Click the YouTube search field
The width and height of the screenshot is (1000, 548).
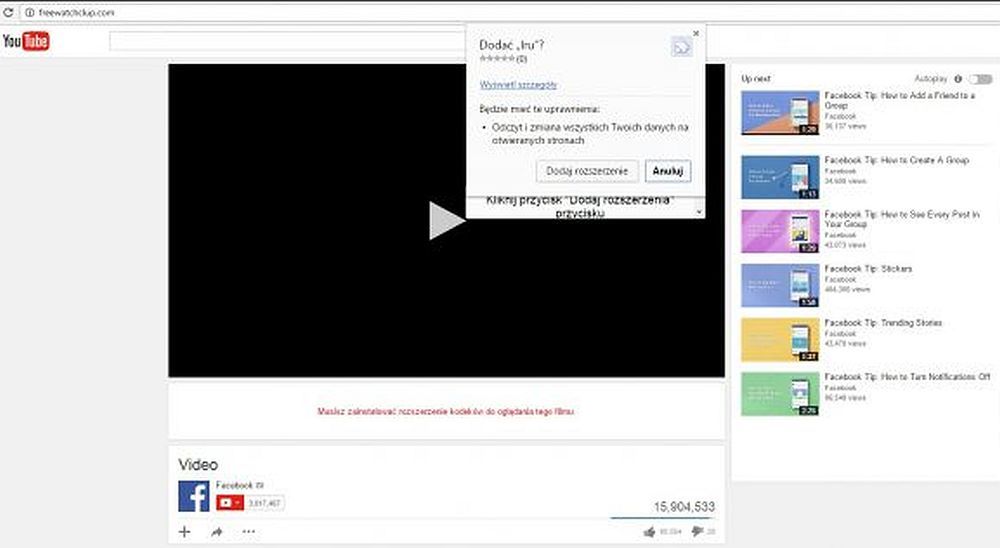coord(288,41)
